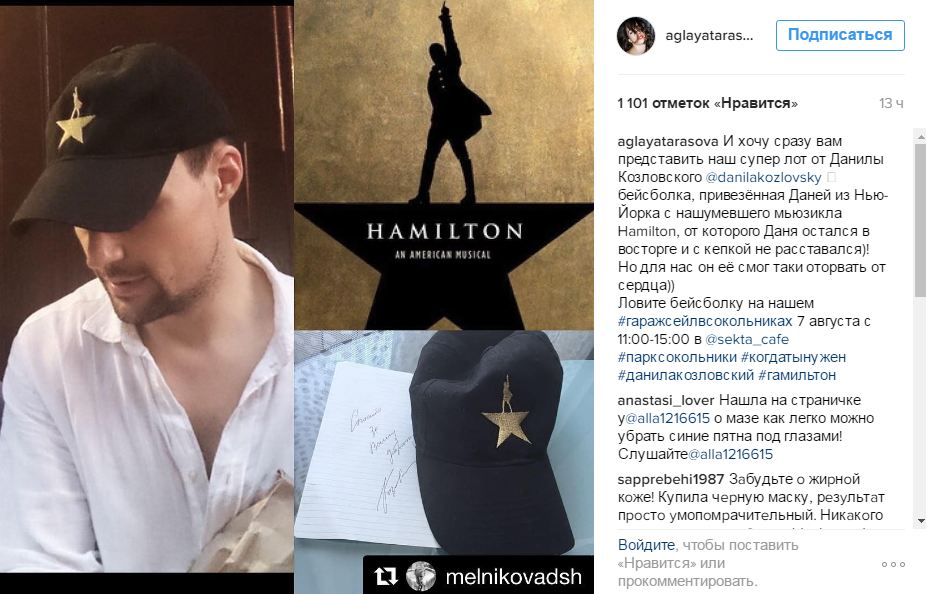The width and height of the screenshot is (926, 594).
Task: Open the three-dots more options menu
Action: [893, 564]
